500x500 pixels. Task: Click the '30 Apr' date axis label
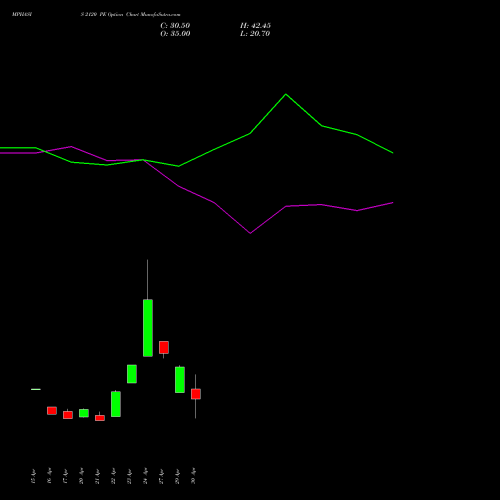click(x=193, y=477)
